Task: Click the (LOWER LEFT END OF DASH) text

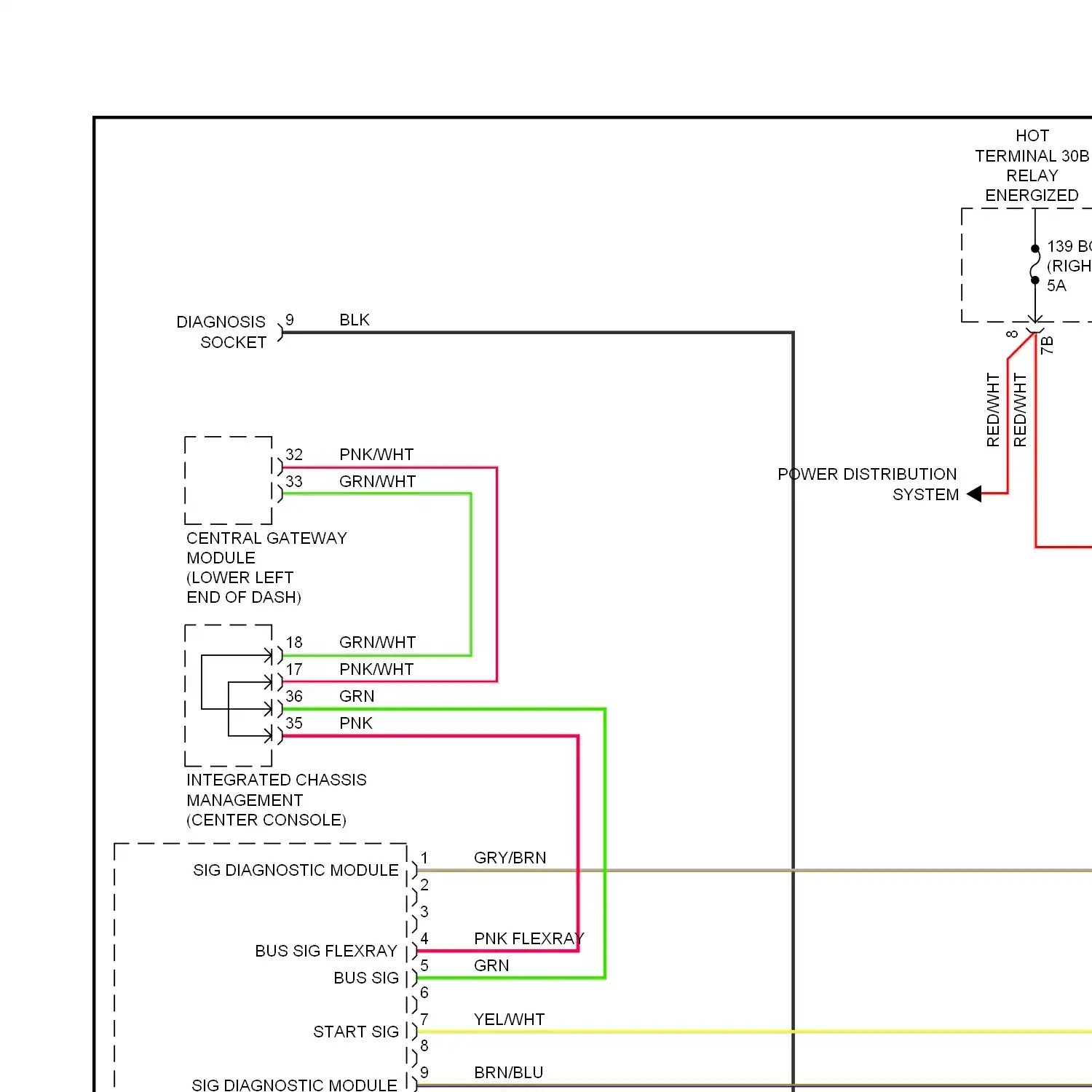Action: [x=244, y=587]
